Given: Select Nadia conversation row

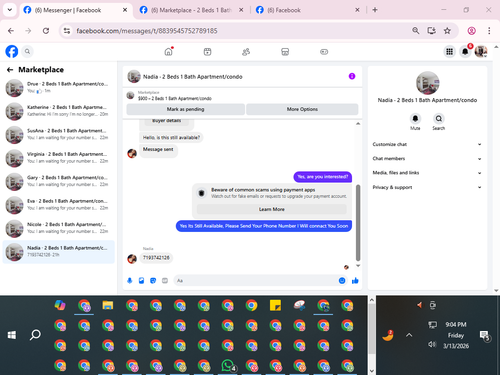Looking at the screenshot, I should [x=59, y=252].
